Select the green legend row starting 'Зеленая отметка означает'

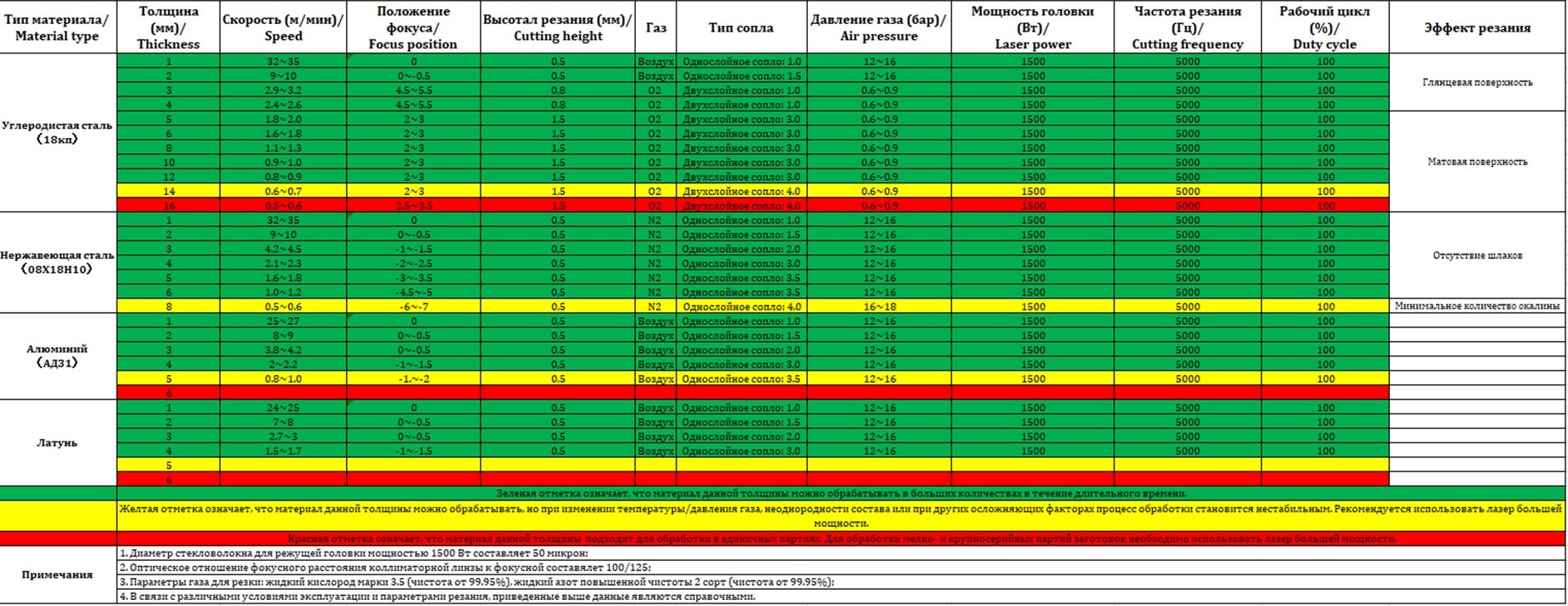pyautogui.click(x=841, y=493)
